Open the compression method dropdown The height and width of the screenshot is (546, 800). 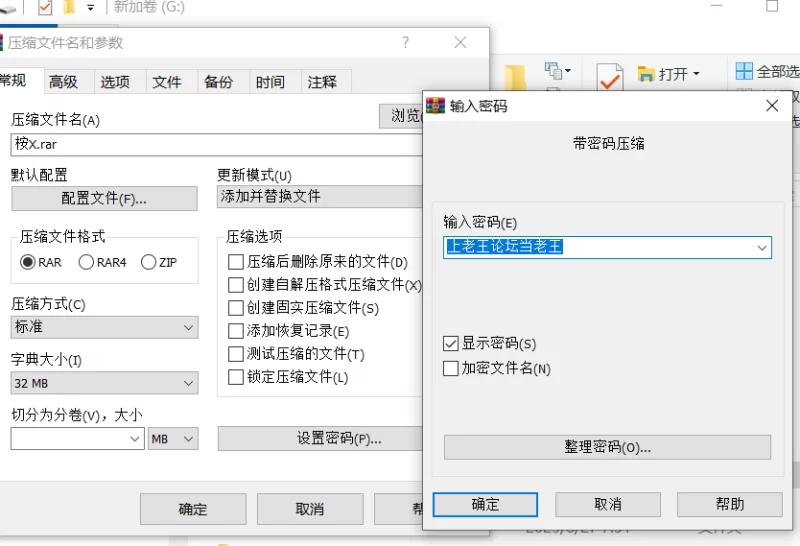104,327
